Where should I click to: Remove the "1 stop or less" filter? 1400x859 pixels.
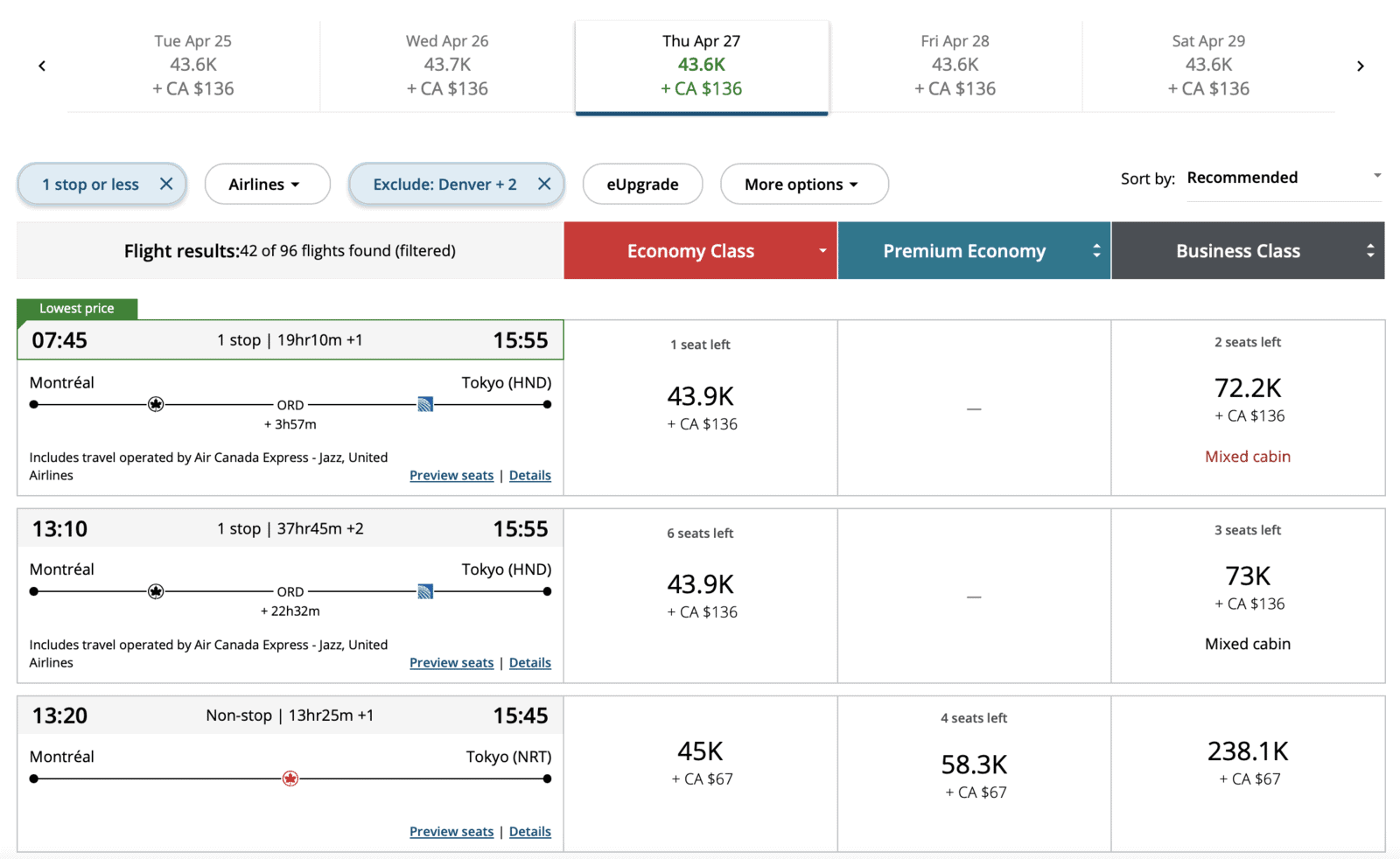point(166,184)
